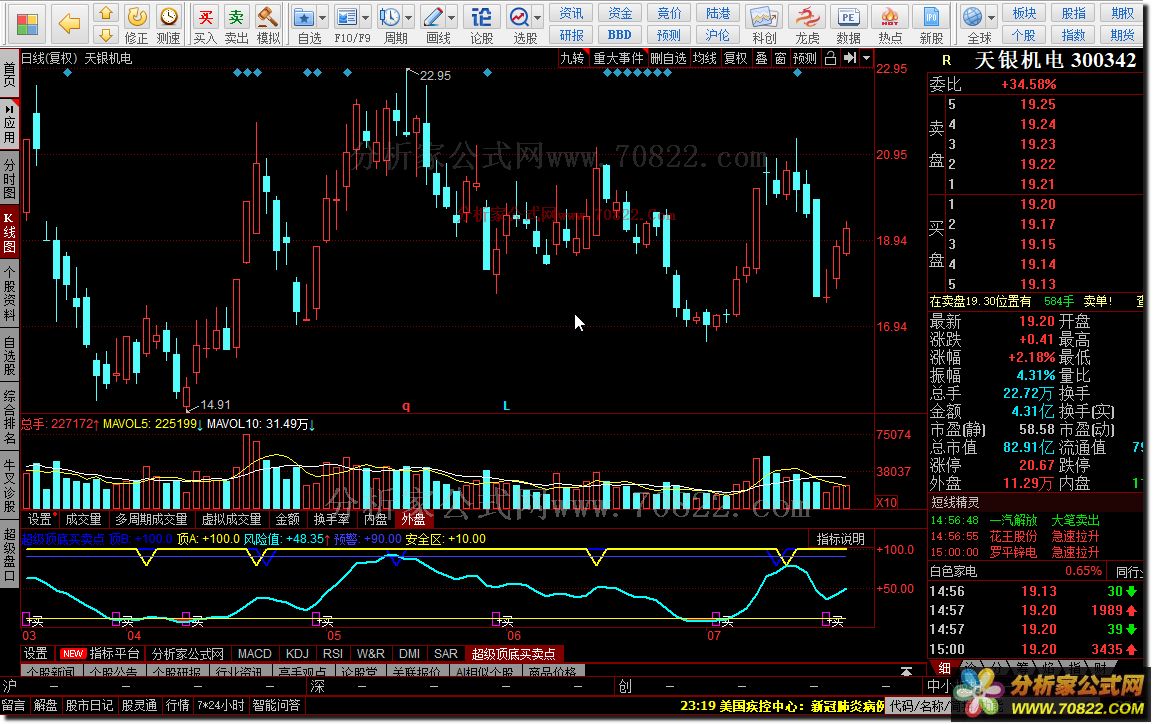
Task: Click the 资讯 news button
Action: pyautogui.click(x=571, y=13)
